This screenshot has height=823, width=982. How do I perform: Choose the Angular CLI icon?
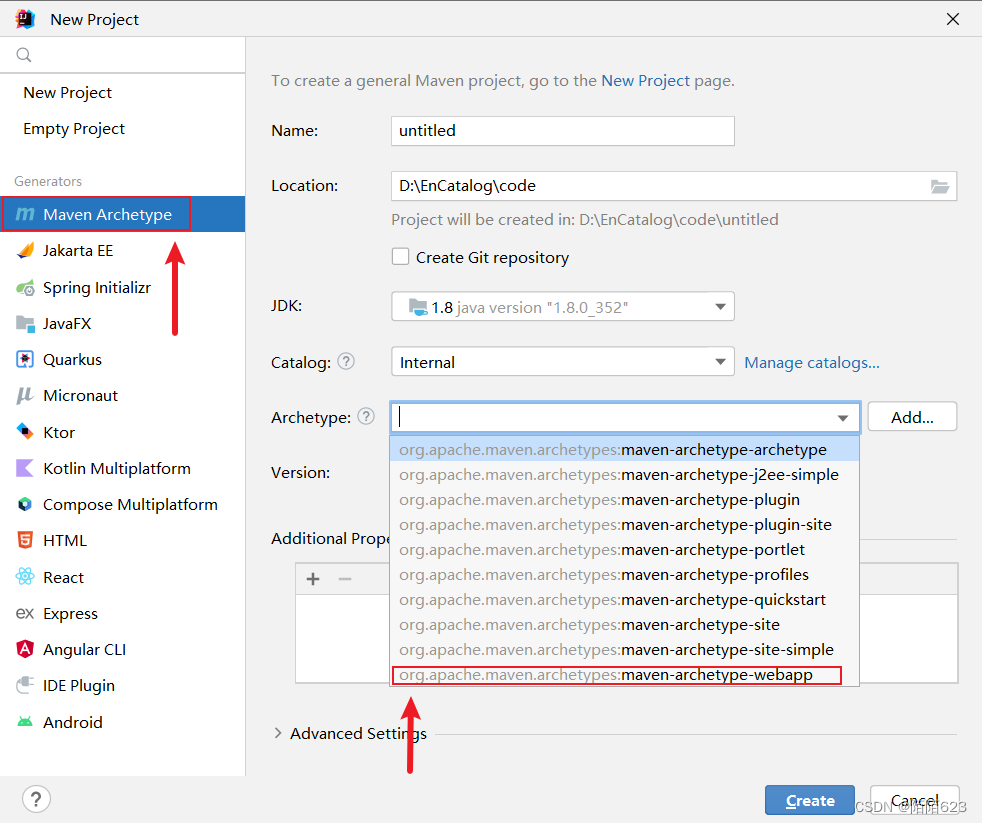pyautogui.click(x=25, y=649)
